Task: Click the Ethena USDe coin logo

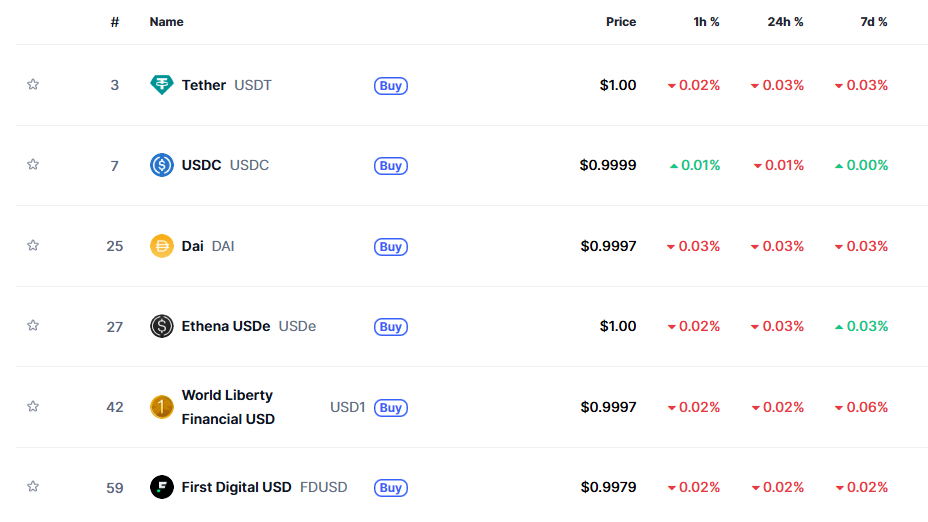Action: click(x=162, y=326)
